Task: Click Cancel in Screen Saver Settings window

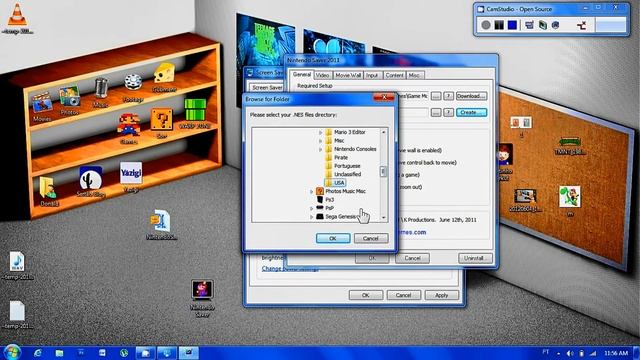Action: [403, 295]
